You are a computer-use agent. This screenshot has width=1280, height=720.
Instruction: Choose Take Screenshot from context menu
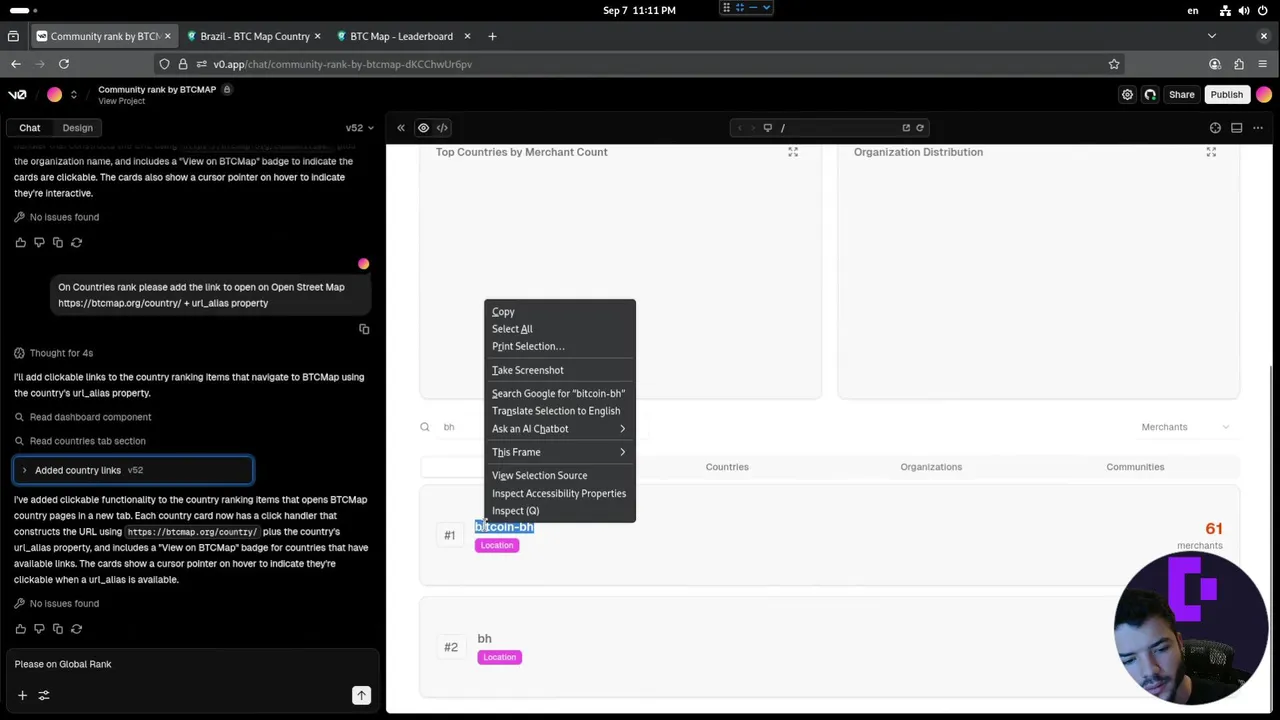(x=559, y=370)
